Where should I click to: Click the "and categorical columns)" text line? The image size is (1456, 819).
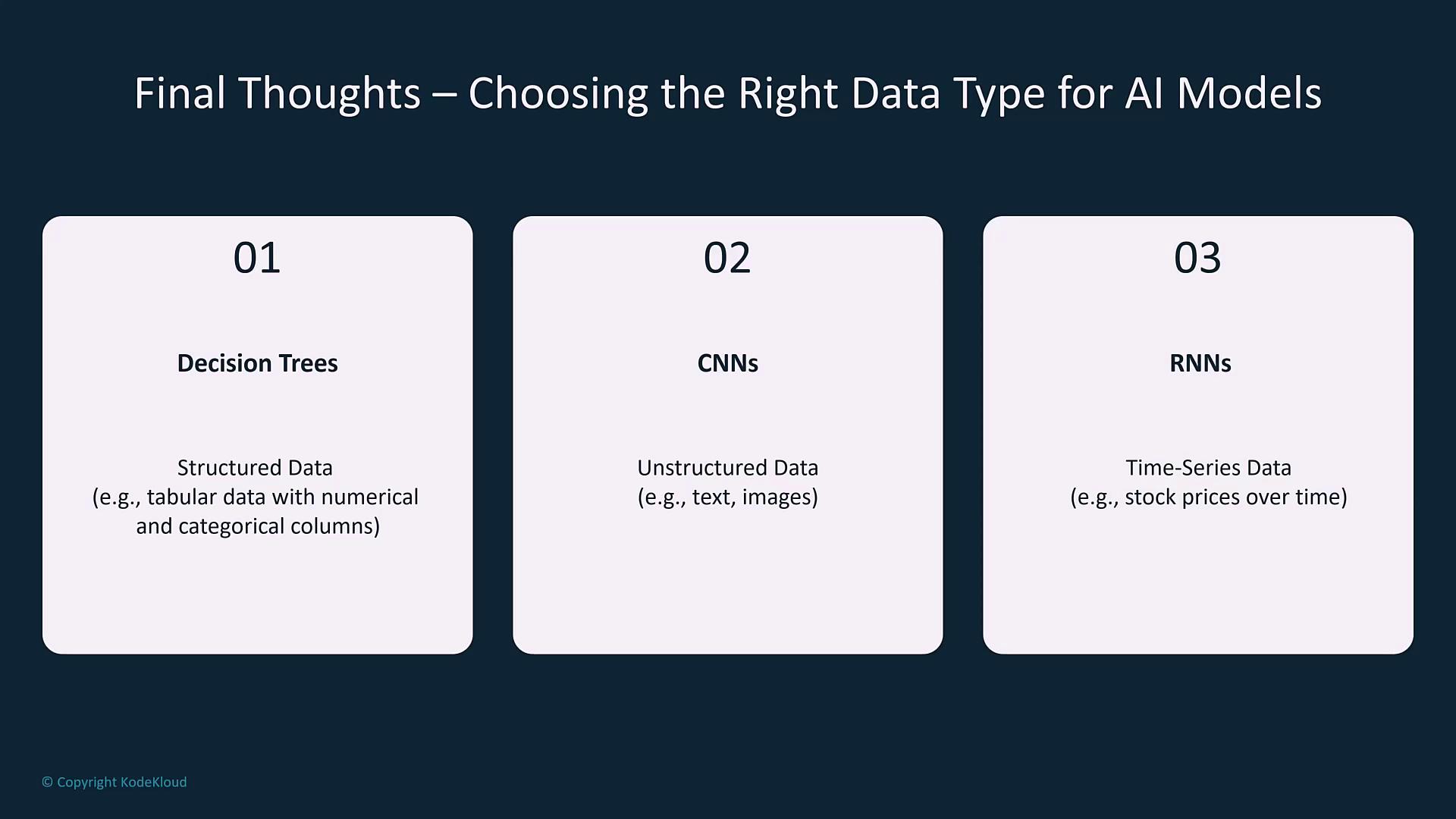(x=258, y=526)
